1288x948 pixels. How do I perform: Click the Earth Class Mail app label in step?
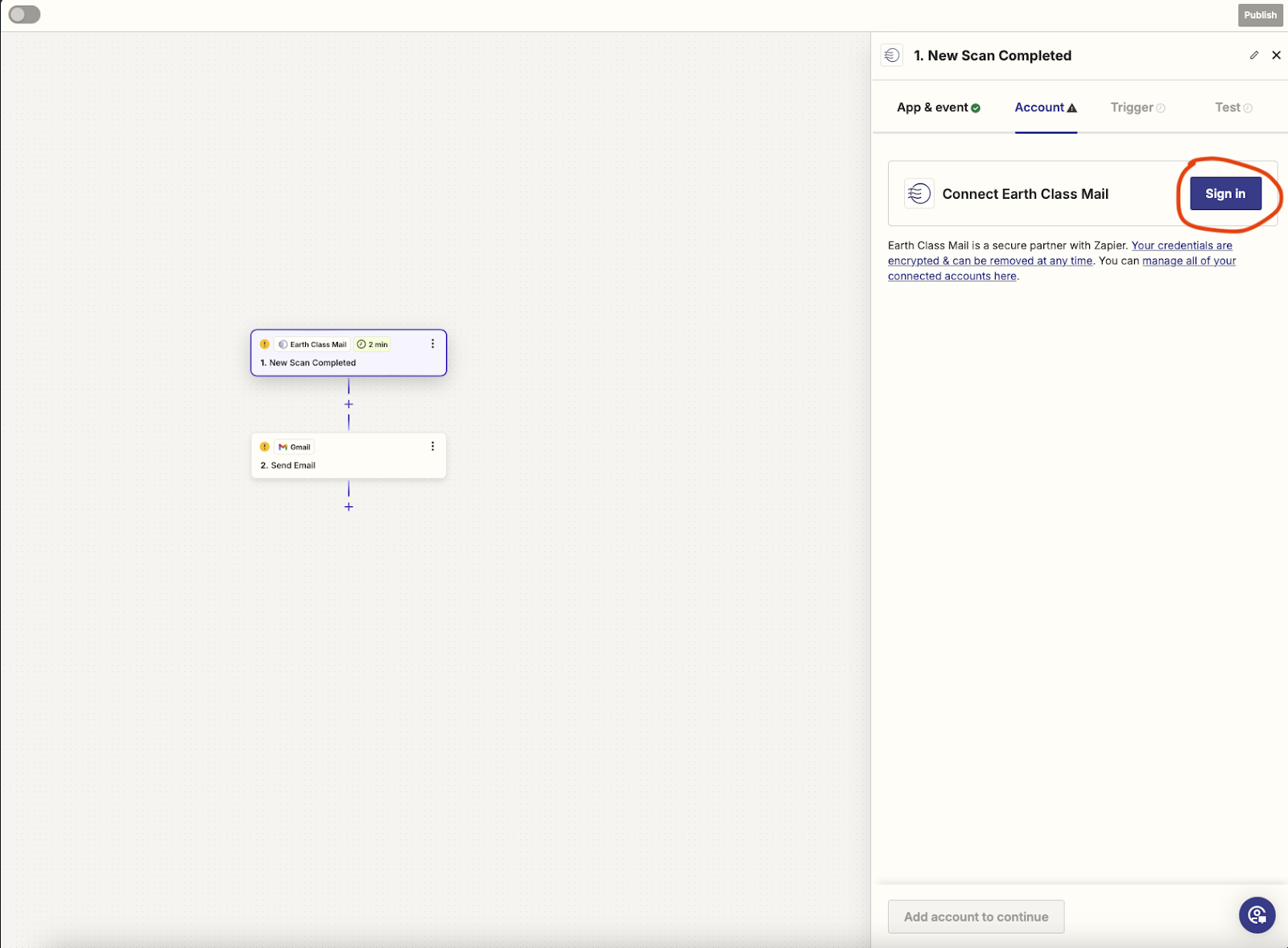coord(312,344)
